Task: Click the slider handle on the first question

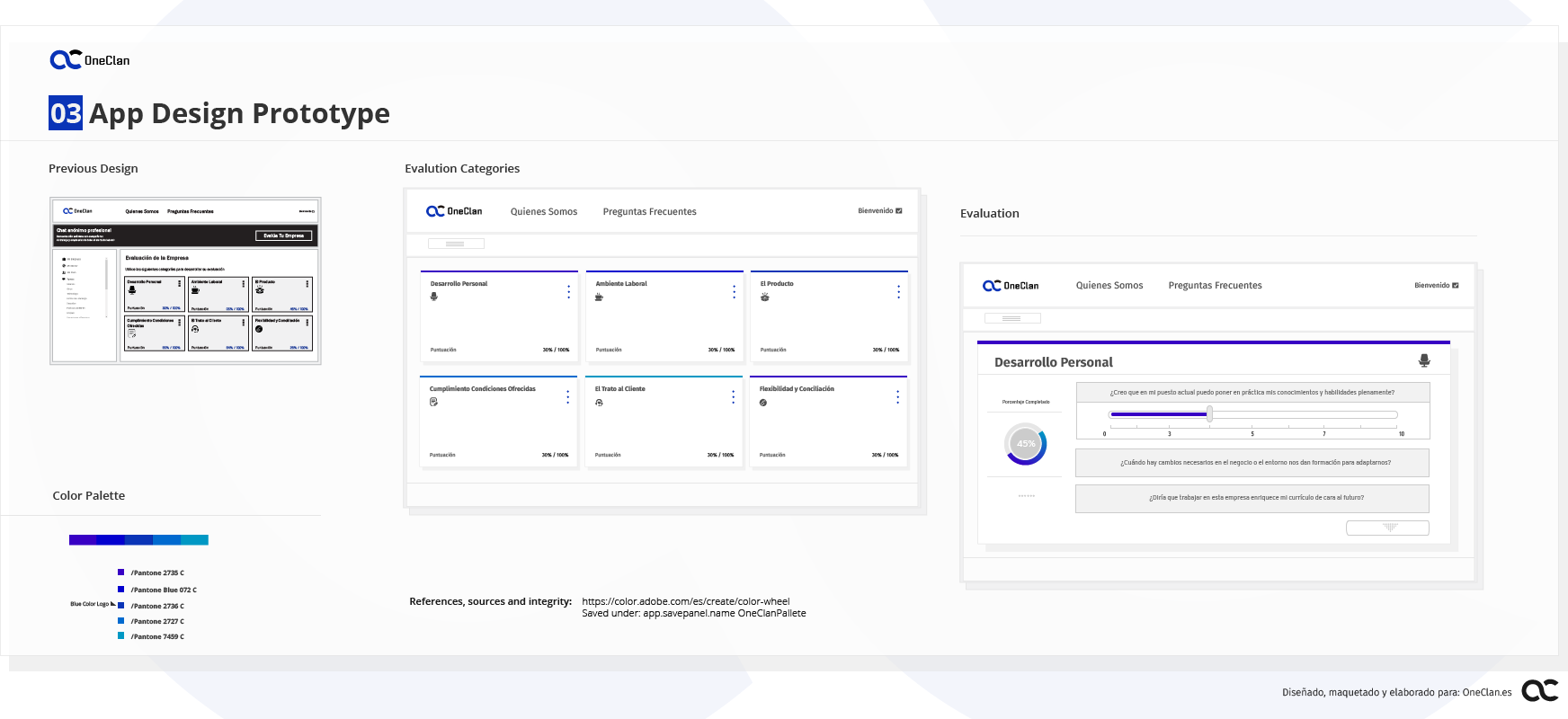Action: pyautogui.click(x=1210, y=414)
